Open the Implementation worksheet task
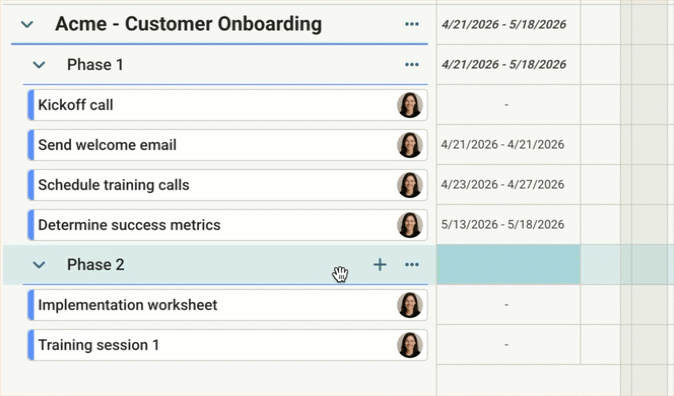The height and width of the screenshot is (396, 674). click(228, 305)
